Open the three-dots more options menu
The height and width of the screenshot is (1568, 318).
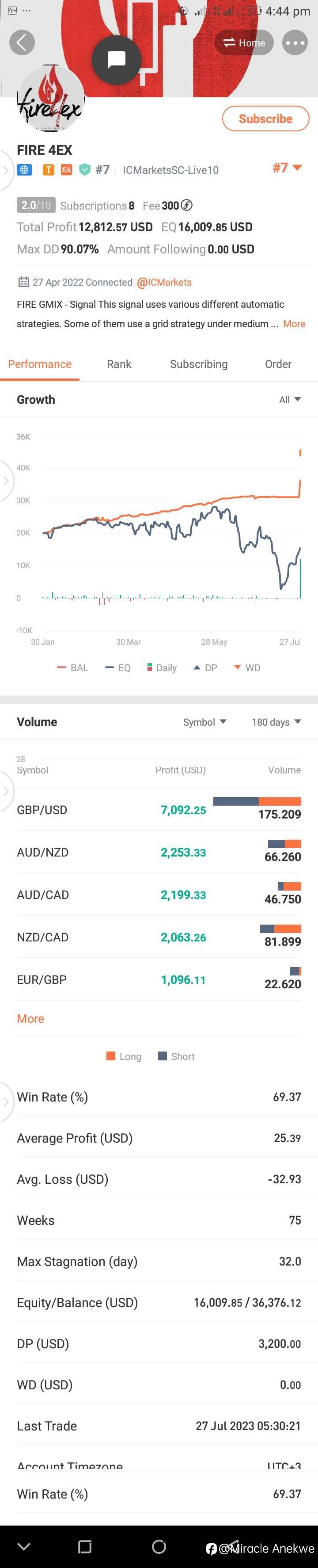(295, 42)
